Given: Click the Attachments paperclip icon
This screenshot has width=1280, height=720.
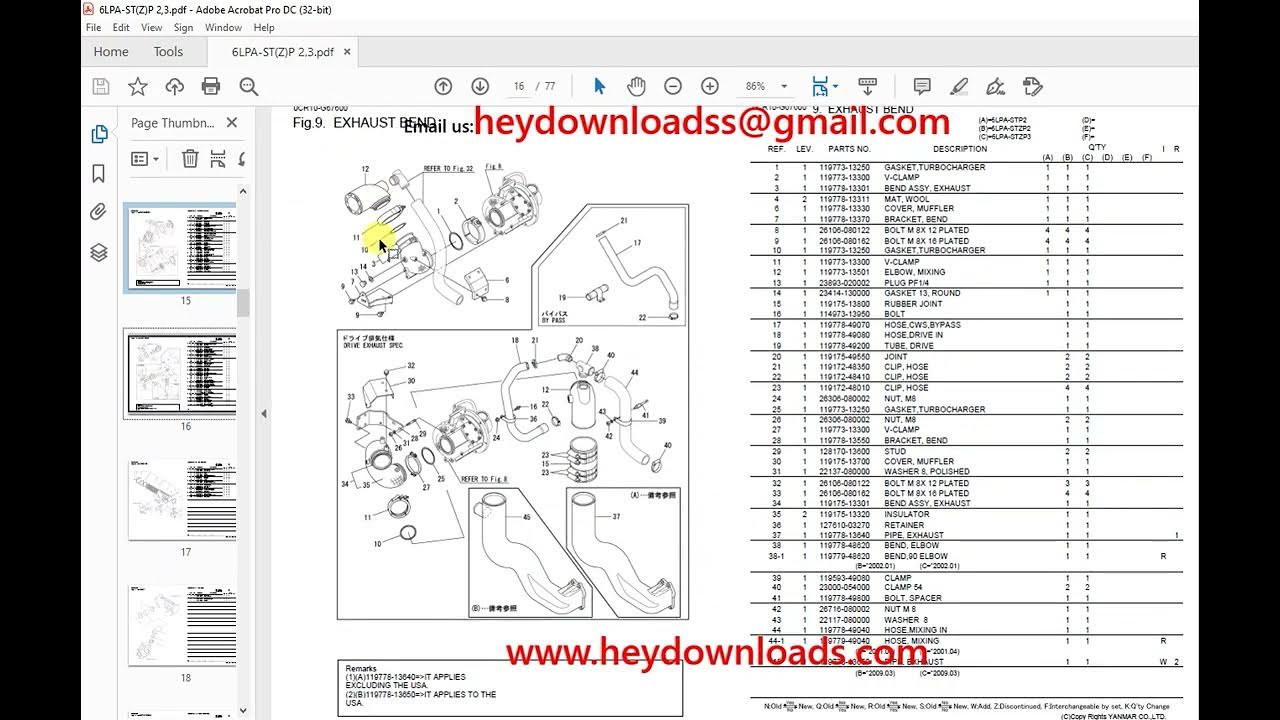Looking at the screenshot, I should (x=98, y=212).
